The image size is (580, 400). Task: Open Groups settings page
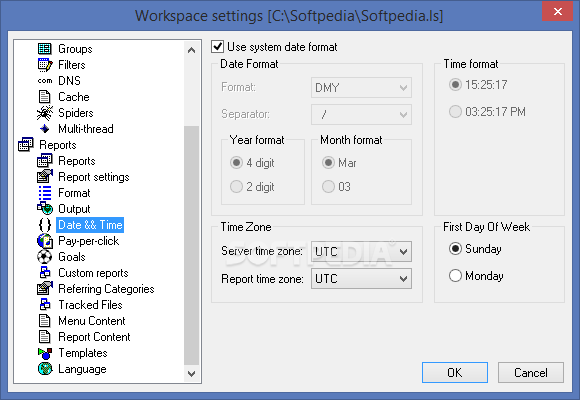click(75, 49)
